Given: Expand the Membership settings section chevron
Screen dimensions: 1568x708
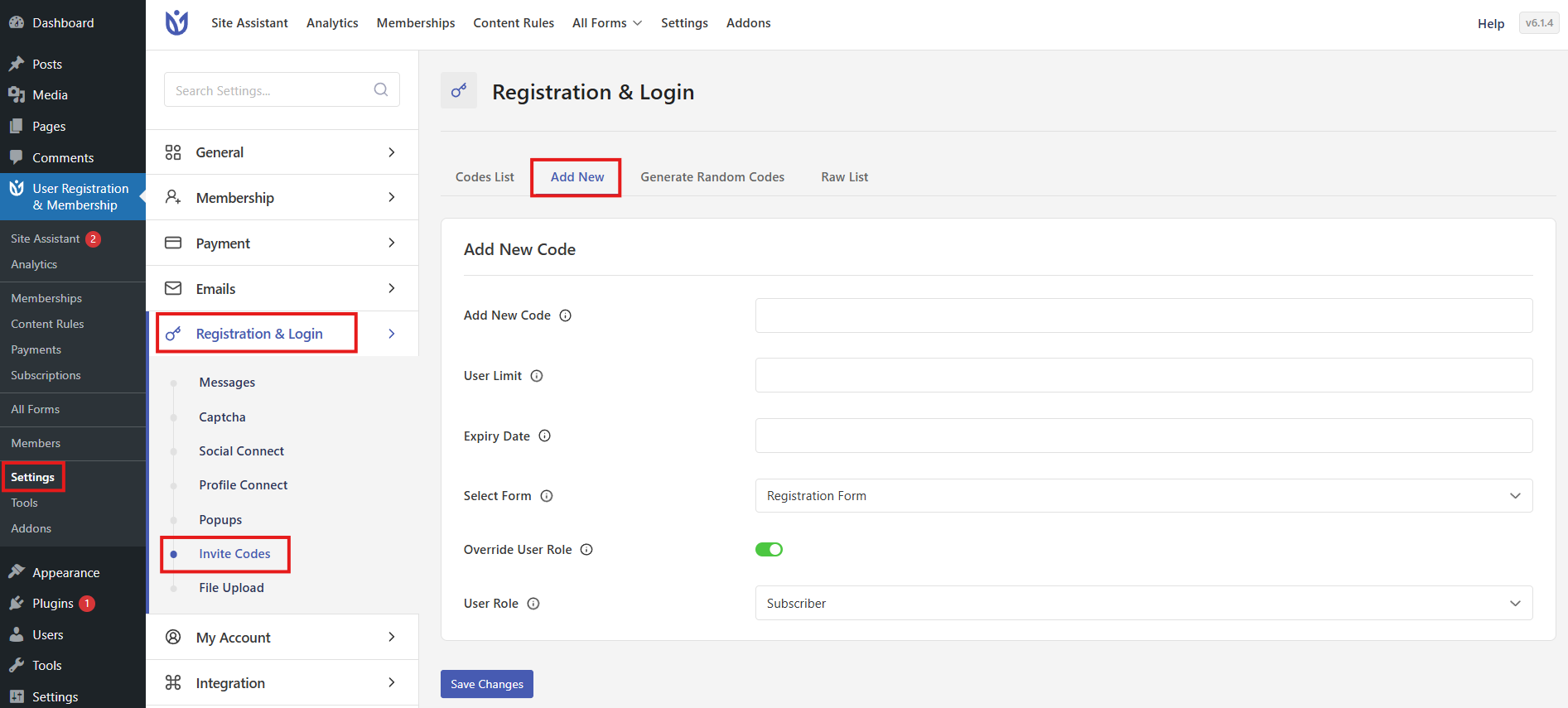Looking at the screenshot, I should 392,197.
